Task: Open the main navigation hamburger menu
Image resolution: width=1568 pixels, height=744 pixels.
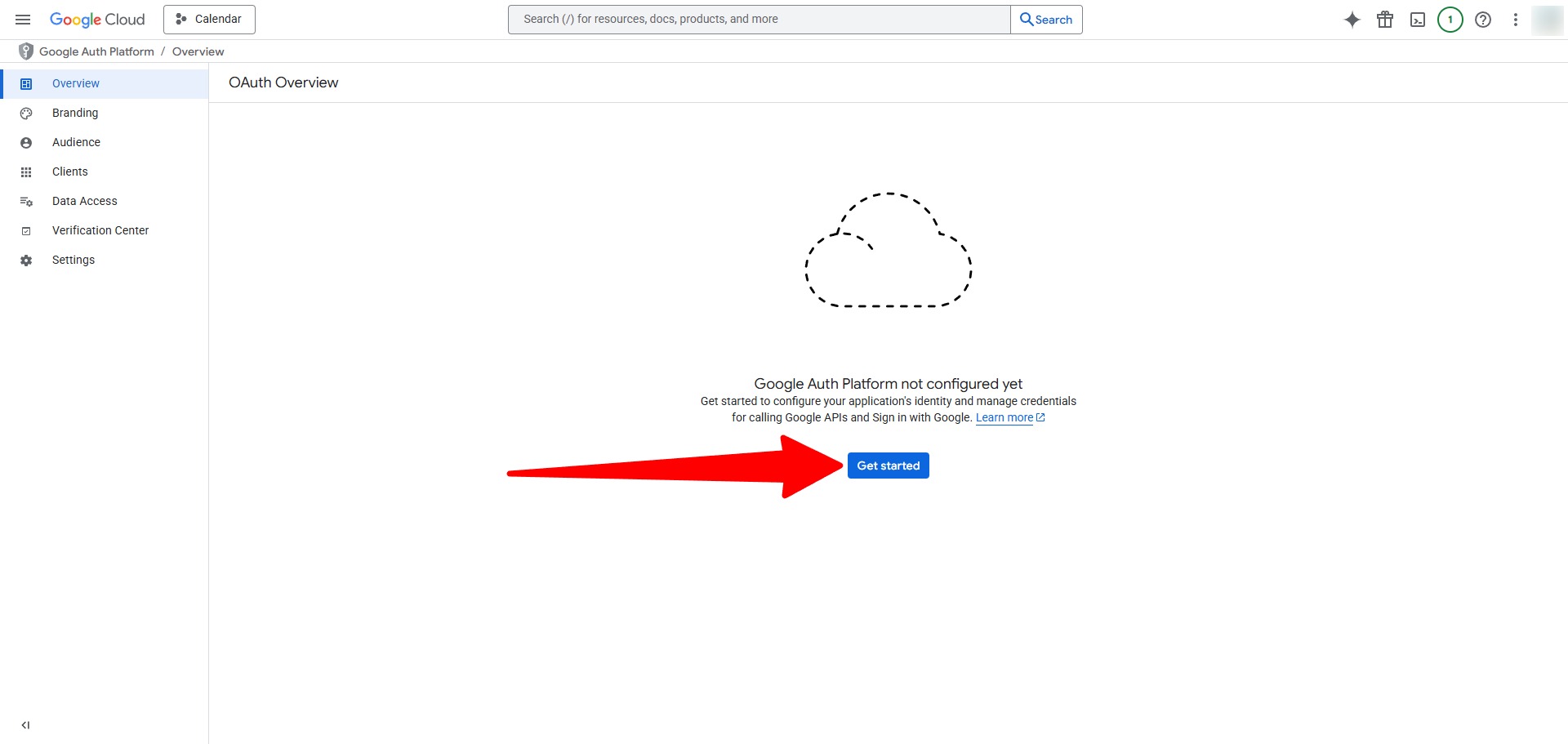Action: [x=23, y=20]
